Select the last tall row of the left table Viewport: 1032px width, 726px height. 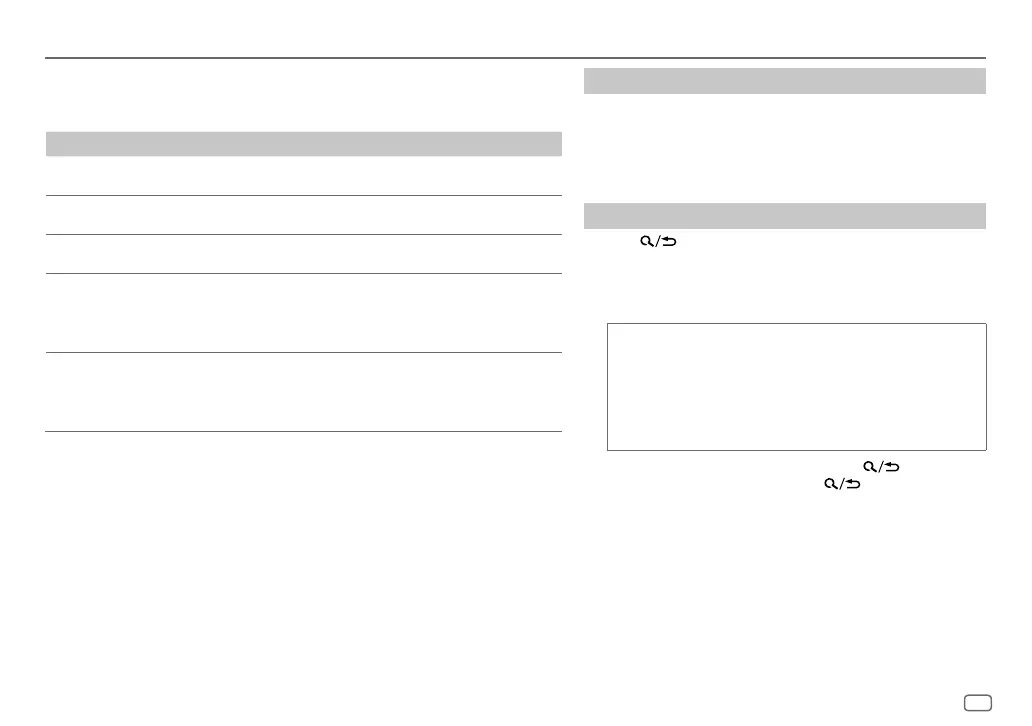(x=303, y=392)
